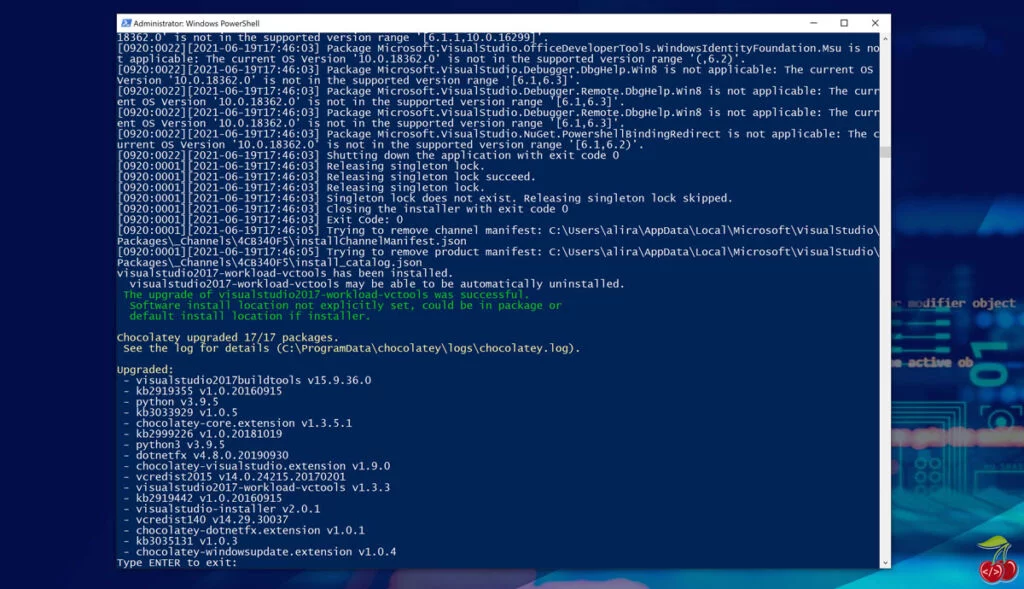Click 'kb2919442 v1.0.20160915' entry

click(x=209, y=498)
